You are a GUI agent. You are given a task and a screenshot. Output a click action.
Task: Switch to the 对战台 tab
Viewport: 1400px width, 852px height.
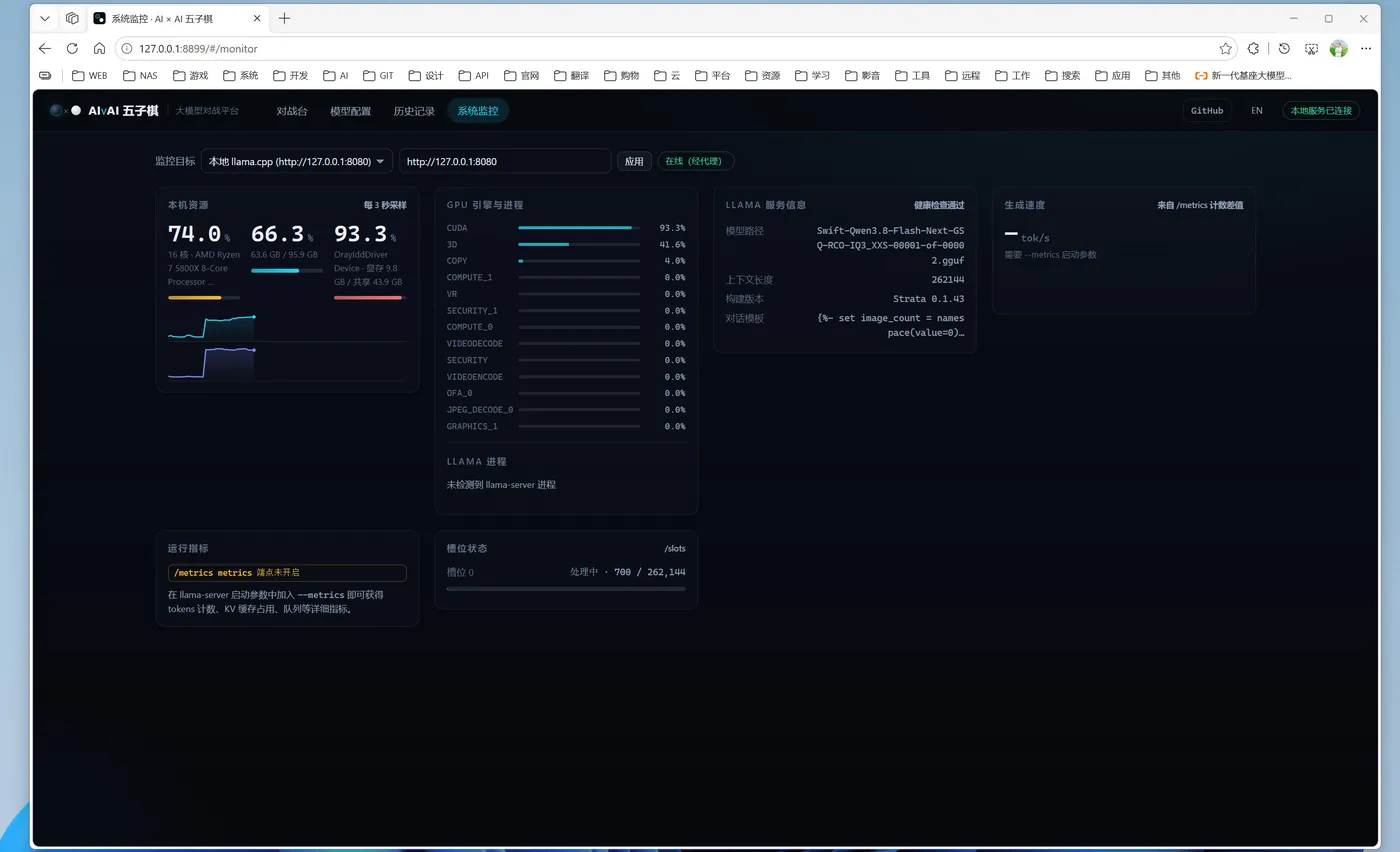coord(292,111)
